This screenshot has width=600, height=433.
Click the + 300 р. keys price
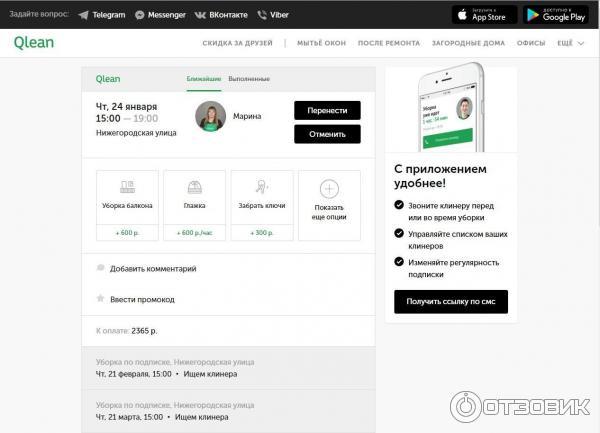click(x=262, y=233)
